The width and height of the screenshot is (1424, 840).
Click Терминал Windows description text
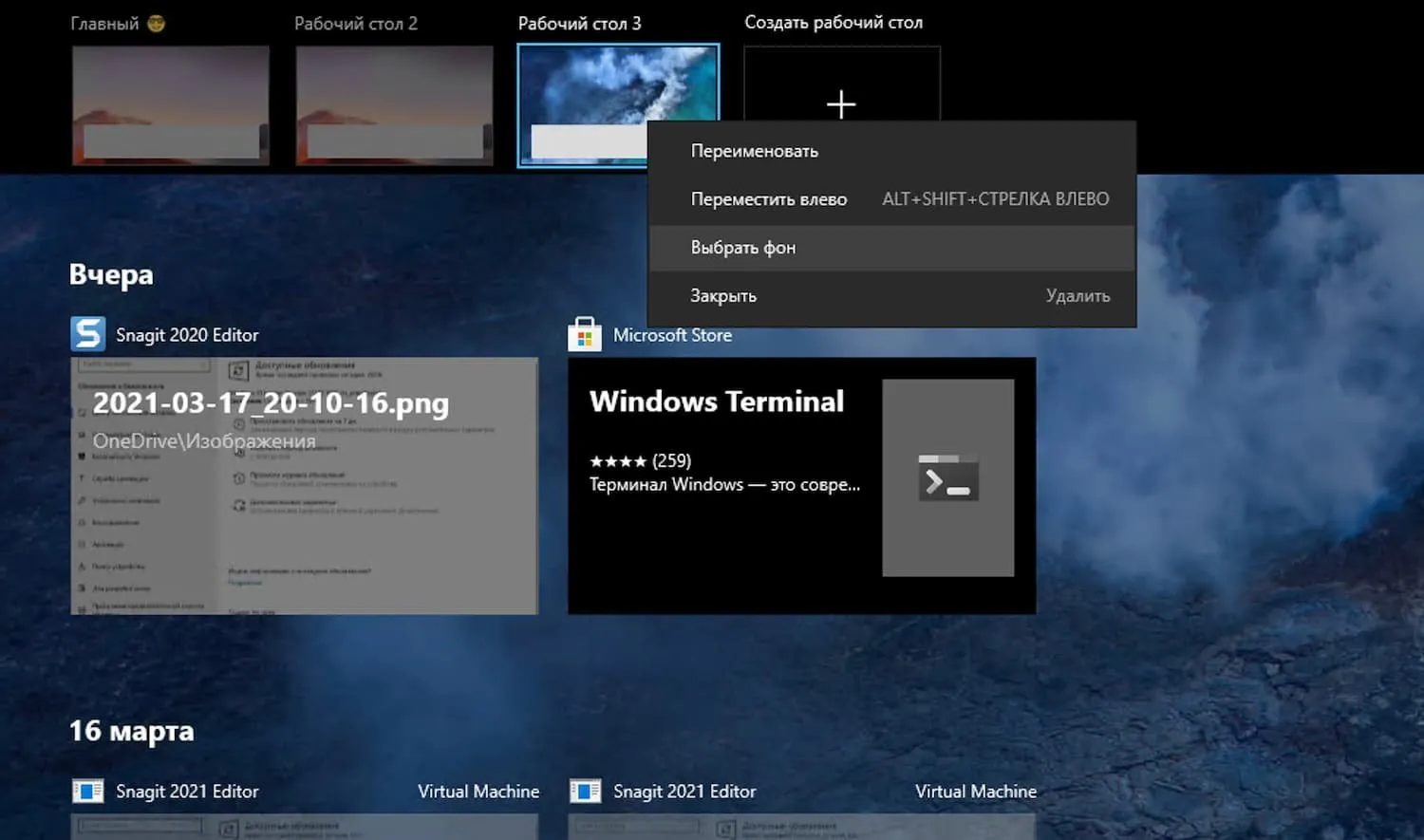pos(724,485)
